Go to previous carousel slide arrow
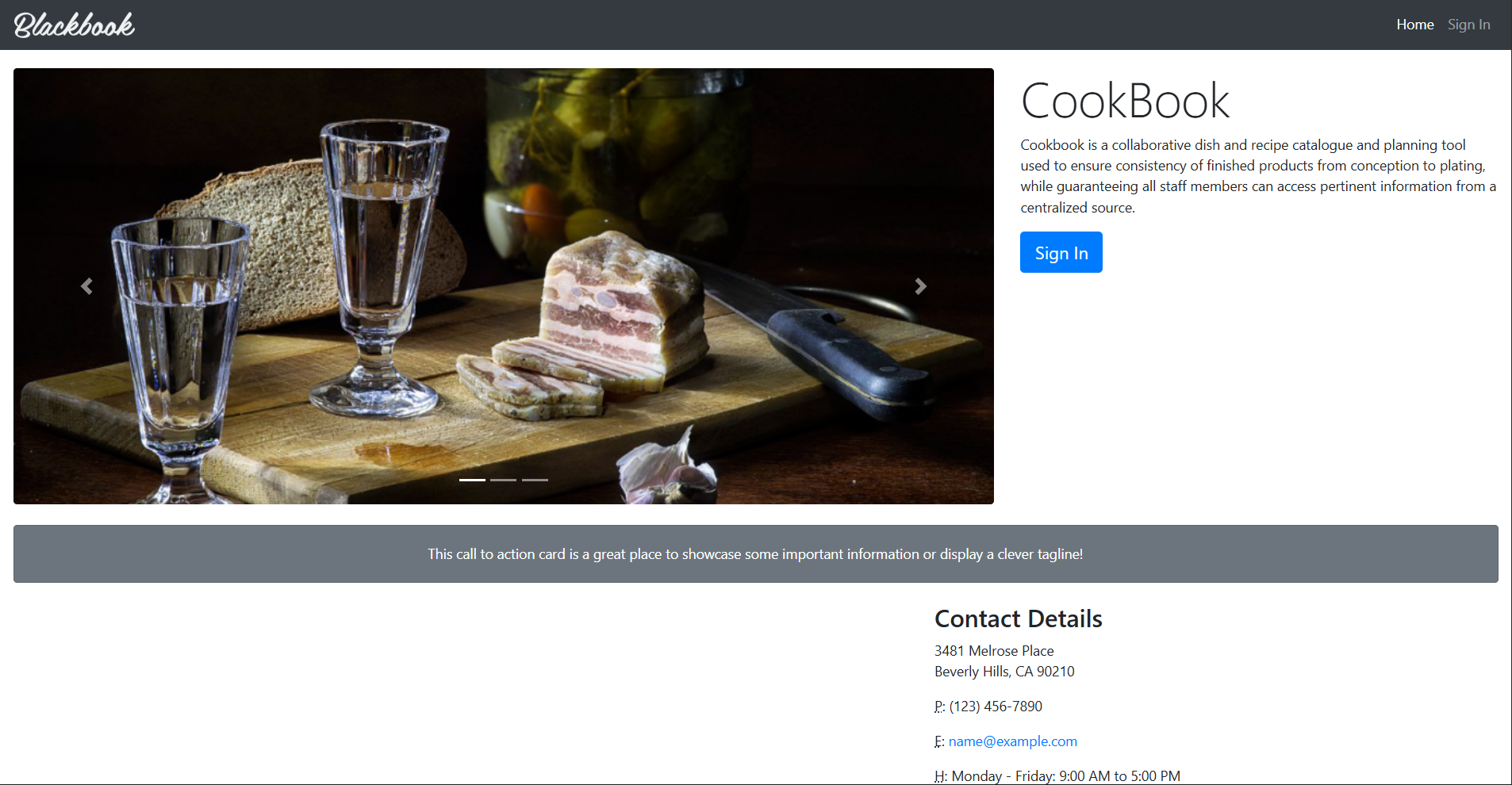1512x785 pixels. 87,286
